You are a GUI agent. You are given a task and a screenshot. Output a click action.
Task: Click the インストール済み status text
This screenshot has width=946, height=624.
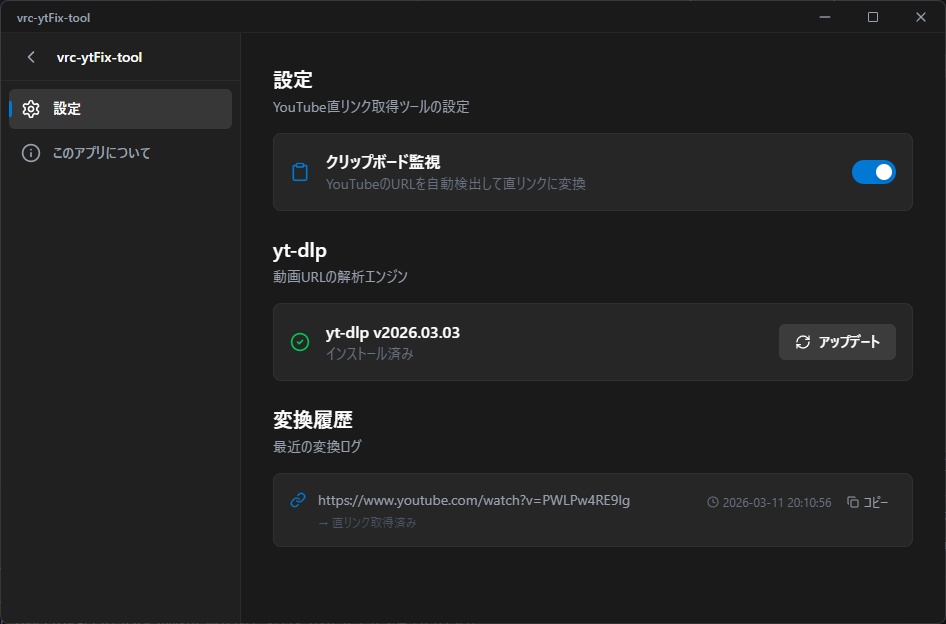[x=370, y=354]
